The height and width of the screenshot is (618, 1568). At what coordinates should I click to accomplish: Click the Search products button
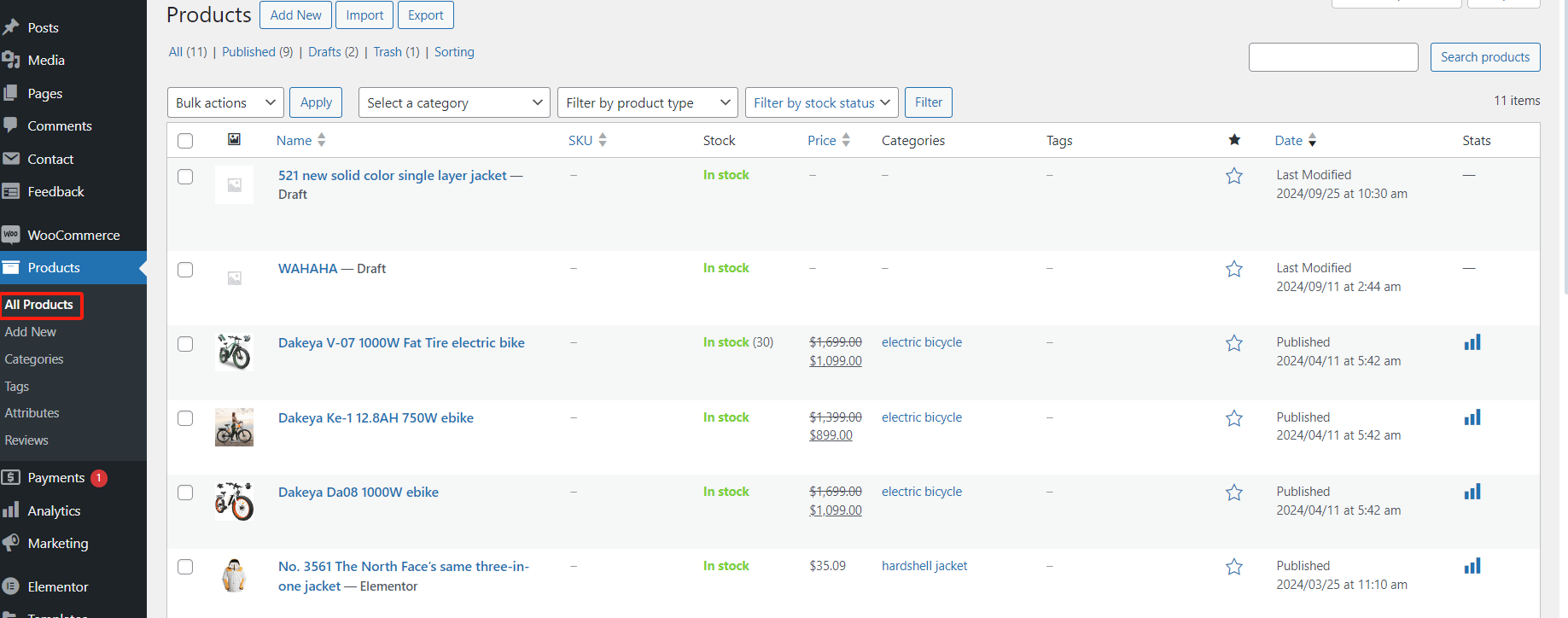(x=1485, y=57)
